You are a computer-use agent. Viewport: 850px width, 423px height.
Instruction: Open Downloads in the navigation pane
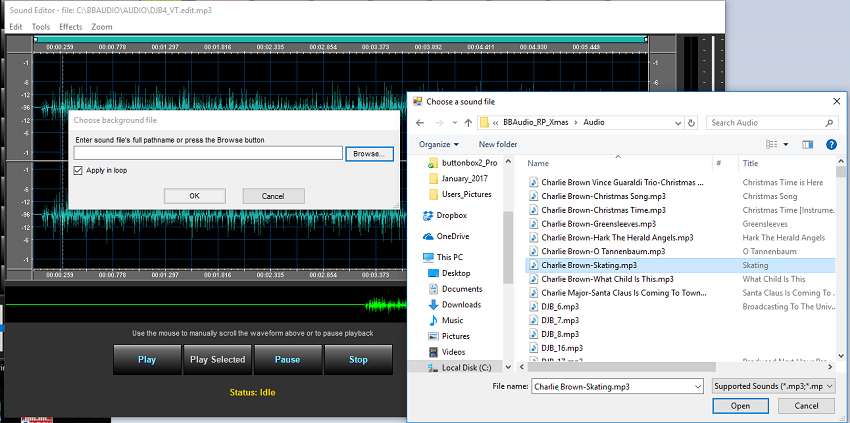point(454,304)
